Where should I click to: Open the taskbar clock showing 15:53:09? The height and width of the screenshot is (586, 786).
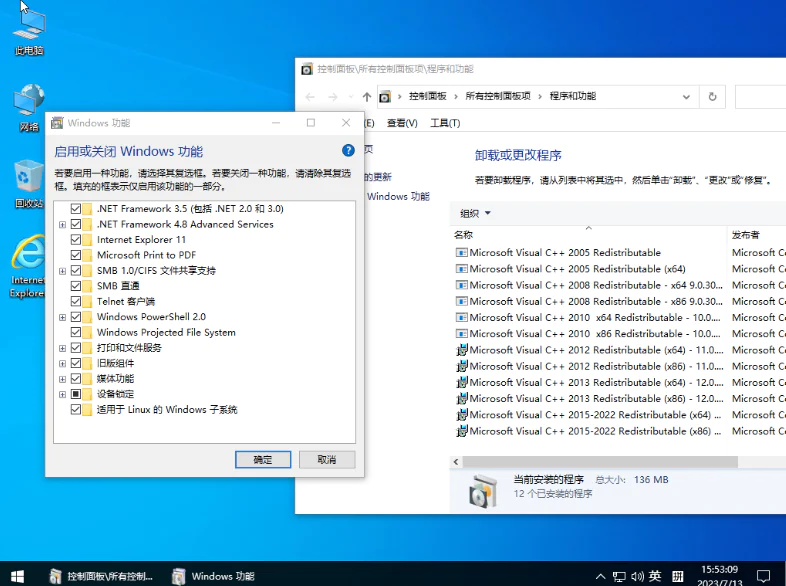point(719,576)
